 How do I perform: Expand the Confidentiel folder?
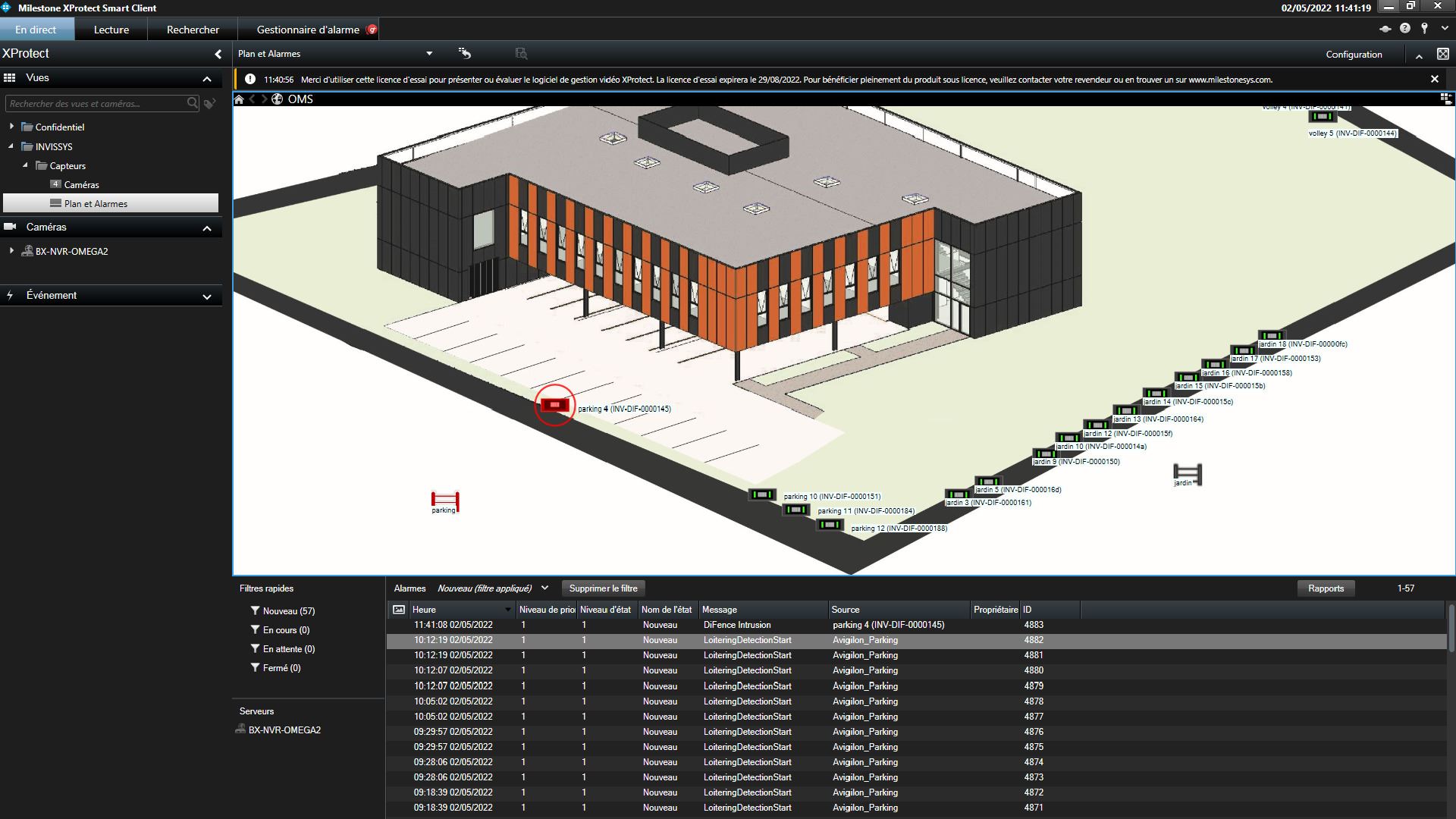[11, 127]
